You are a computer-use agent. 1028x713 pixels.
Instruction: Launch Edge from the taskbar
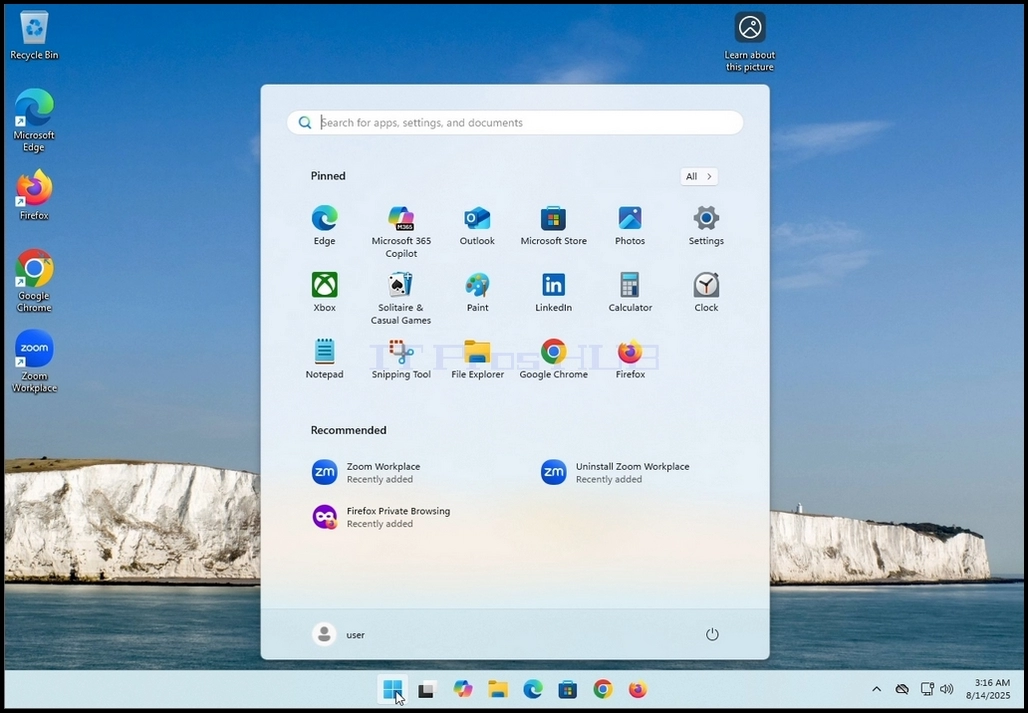532,689
